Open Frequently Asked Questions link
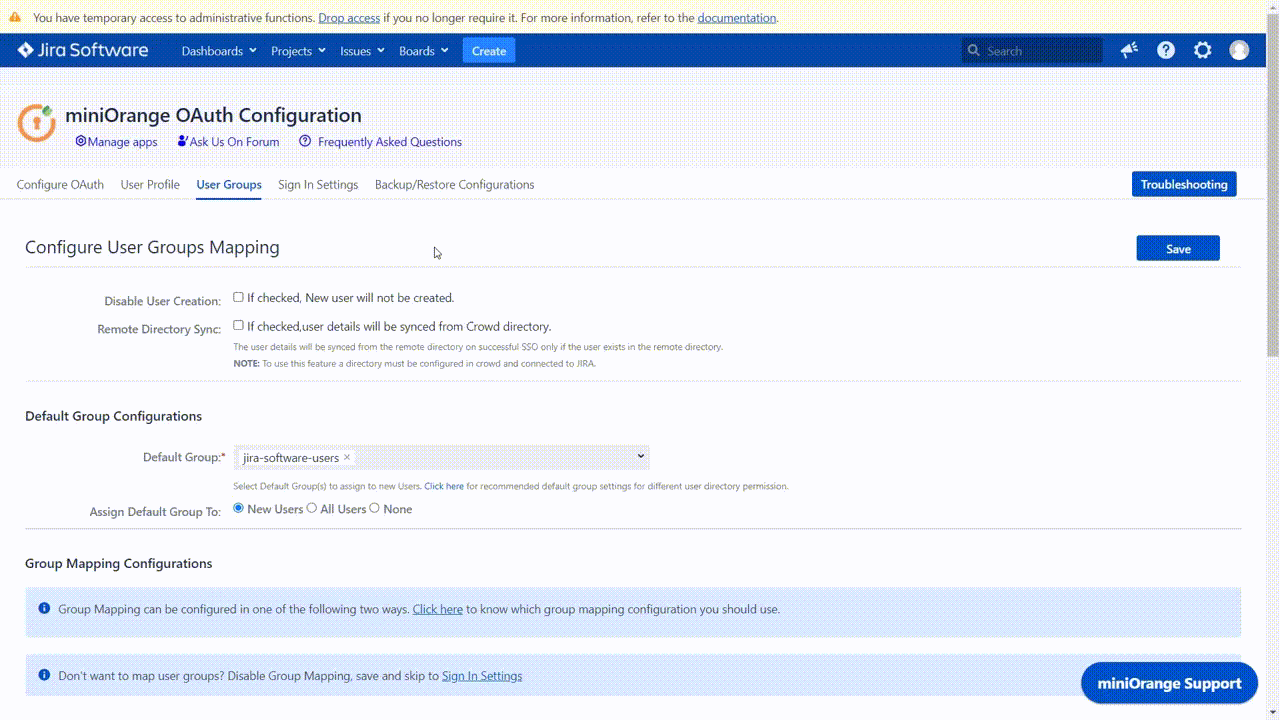Screen dimensions: 1280x720 tap(380, 142)
